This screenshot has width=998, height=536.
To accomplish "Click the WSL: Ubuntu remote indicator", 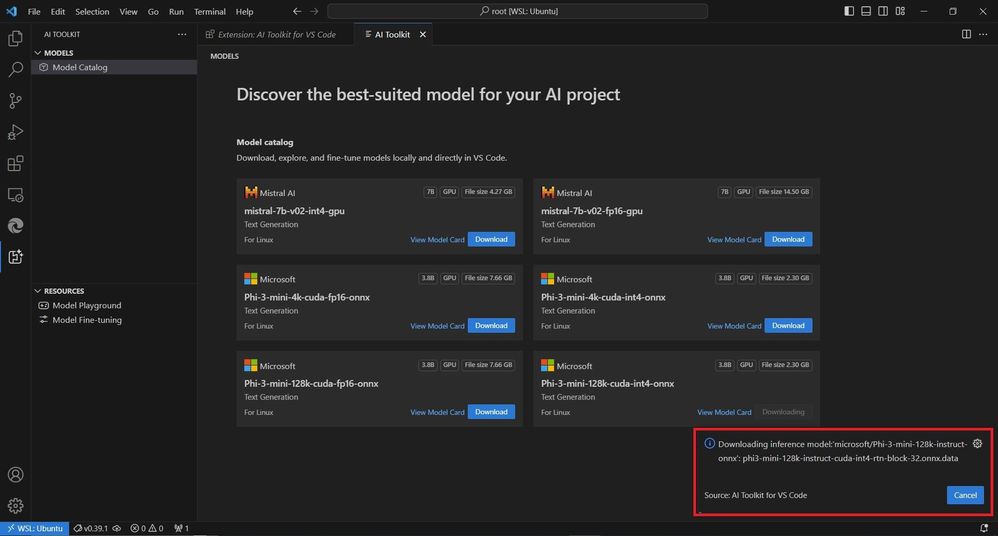I will click(x=35, y=528).
